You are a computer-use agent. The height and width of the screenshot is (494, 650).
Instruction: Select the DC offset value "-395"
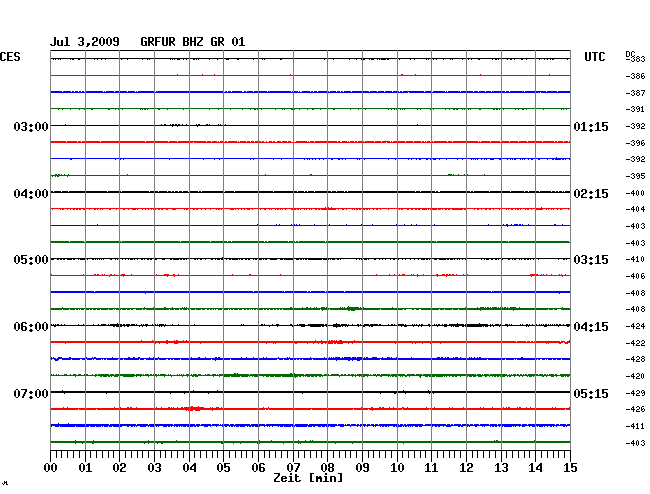635,176
